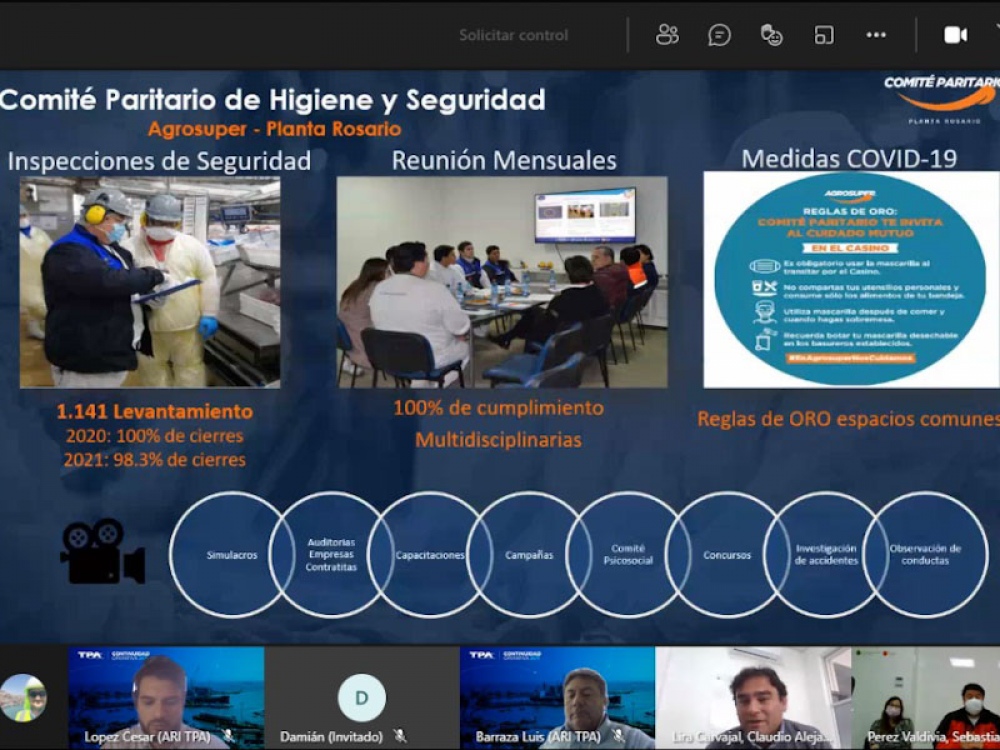
Task: Click the Investigación de accidentes circle
Action: click(x=826, y=555)
